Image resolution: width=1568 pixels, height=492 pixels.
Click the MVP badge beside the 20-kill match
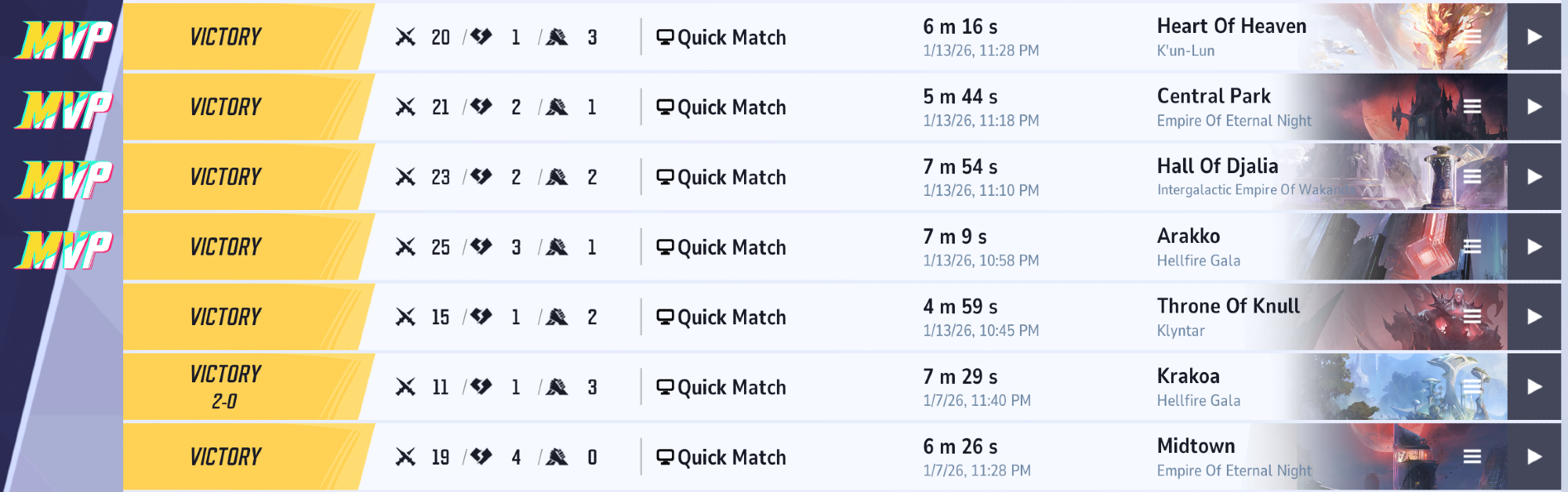64,39
